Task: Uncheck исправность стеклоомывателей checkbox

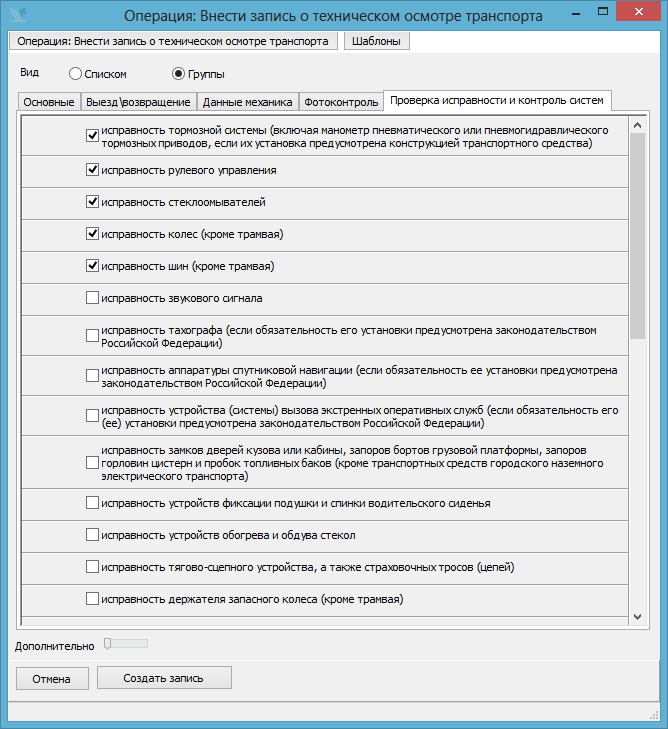Action: click(92, 202)
